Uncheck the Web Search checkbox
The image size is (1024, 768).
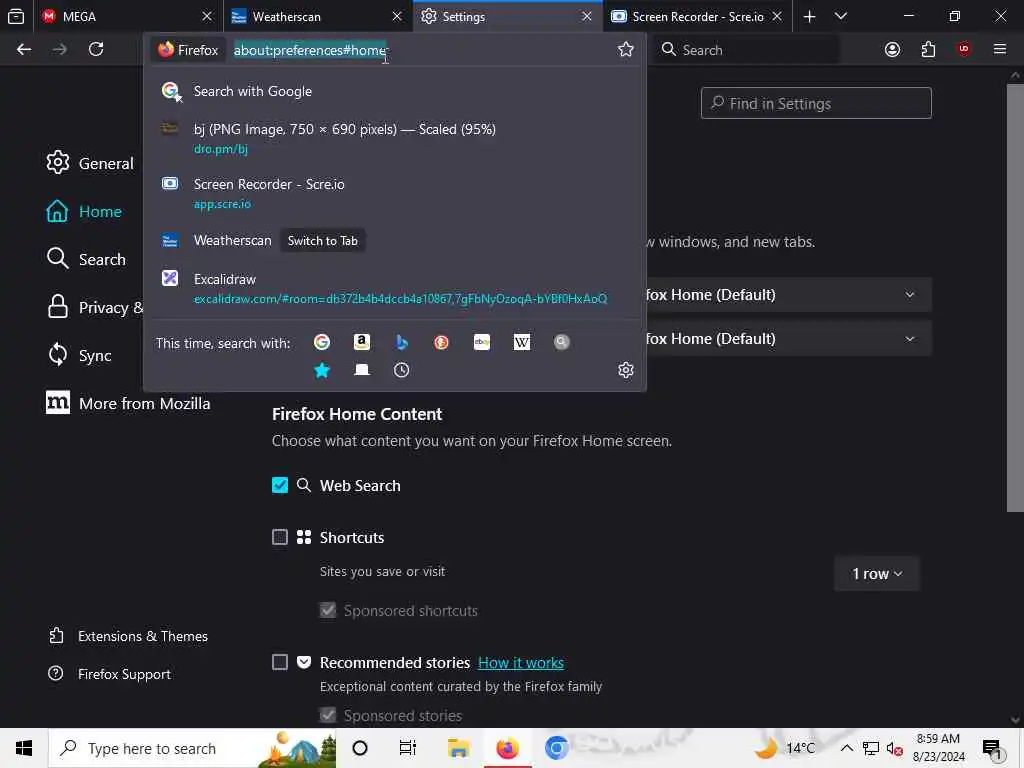[x=280, y=485]
